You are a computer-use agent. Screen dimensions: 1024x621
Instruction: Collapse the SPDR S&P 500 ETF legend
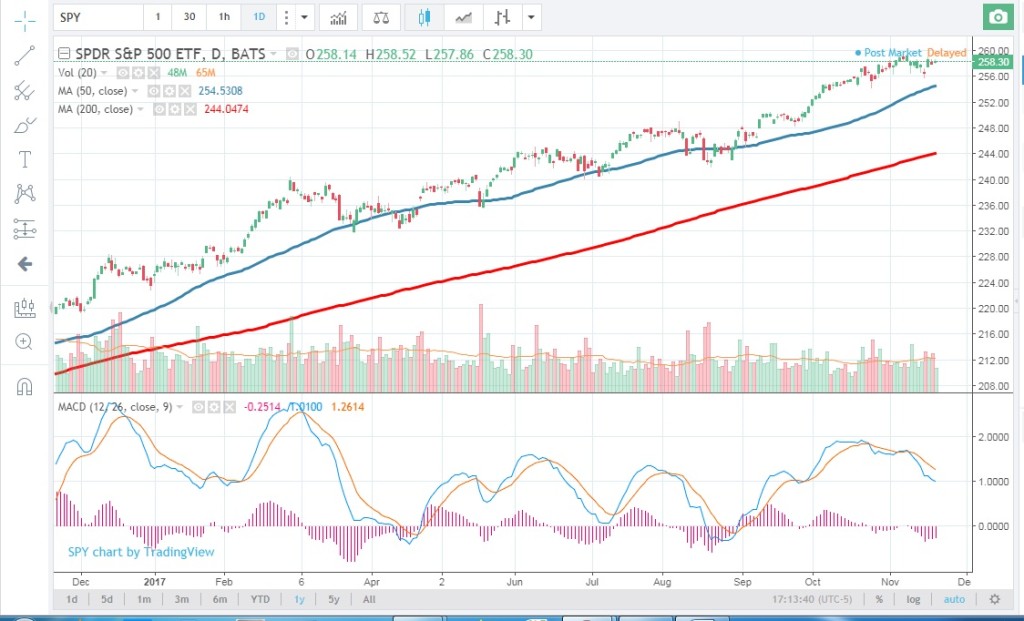tap(65, 53)
